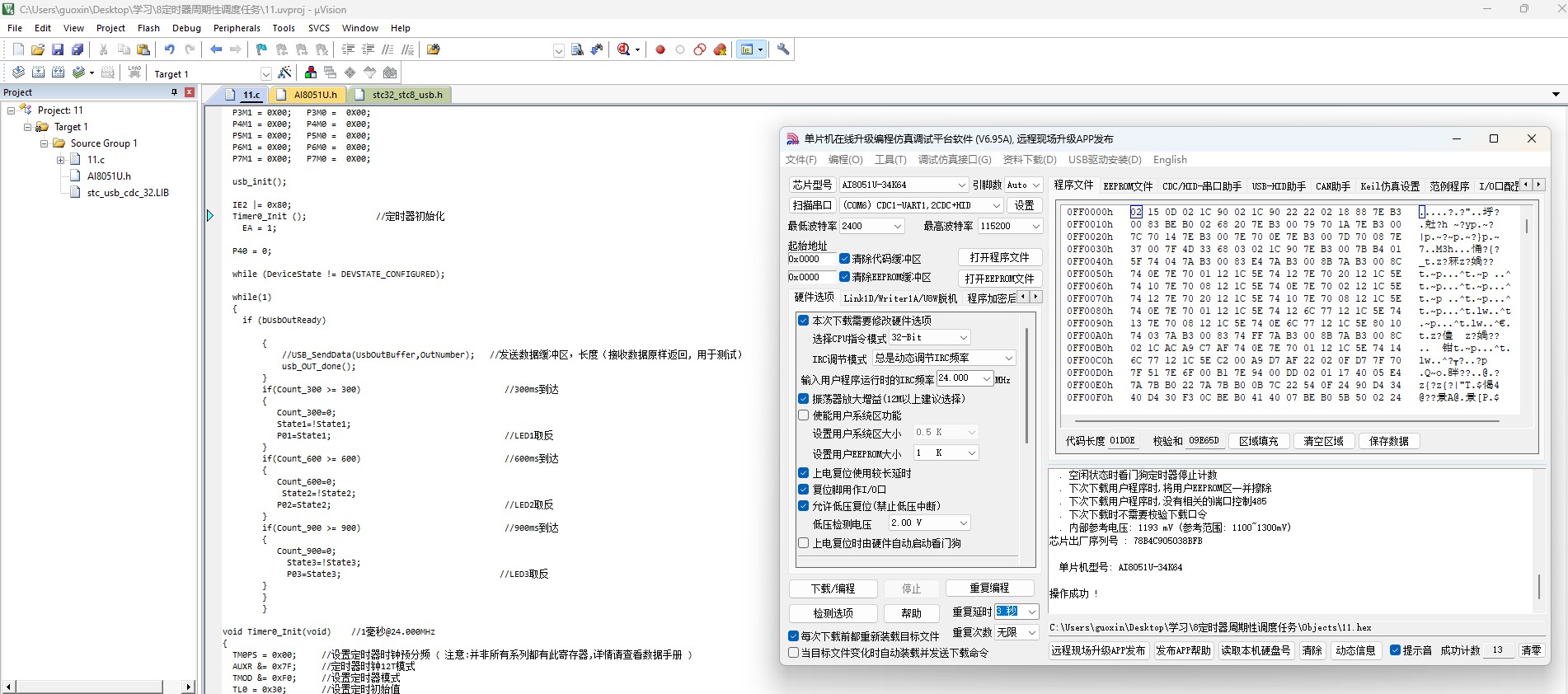Click the 下载/编程 button
This screenshot has height=694, width=1568.
point(833,588)
